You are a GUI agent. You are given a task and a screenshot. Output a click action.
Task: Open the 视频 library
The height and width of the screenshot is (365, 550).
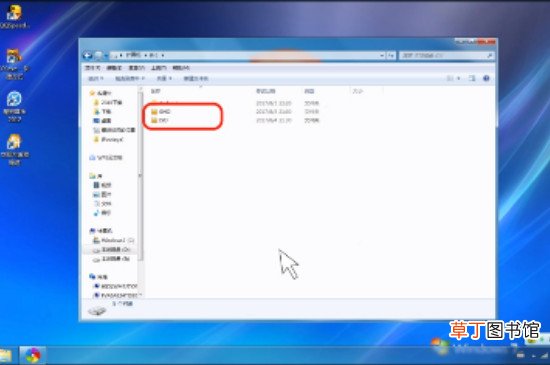pyautogui.click(x=102, y=185)
